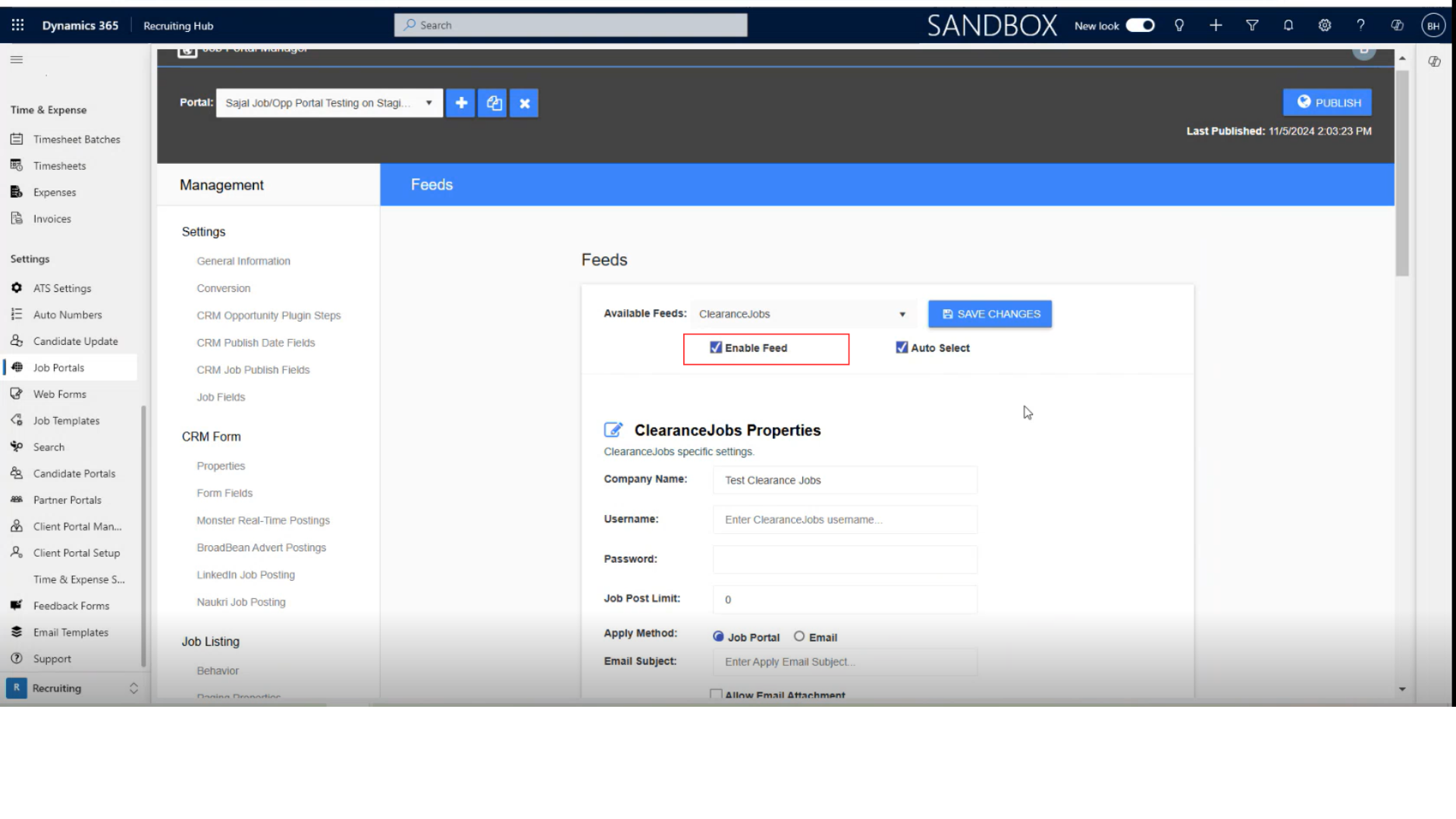This screenshot has width=1456, height=819.
Task: Click the global Search box
Action: (570, 25)
